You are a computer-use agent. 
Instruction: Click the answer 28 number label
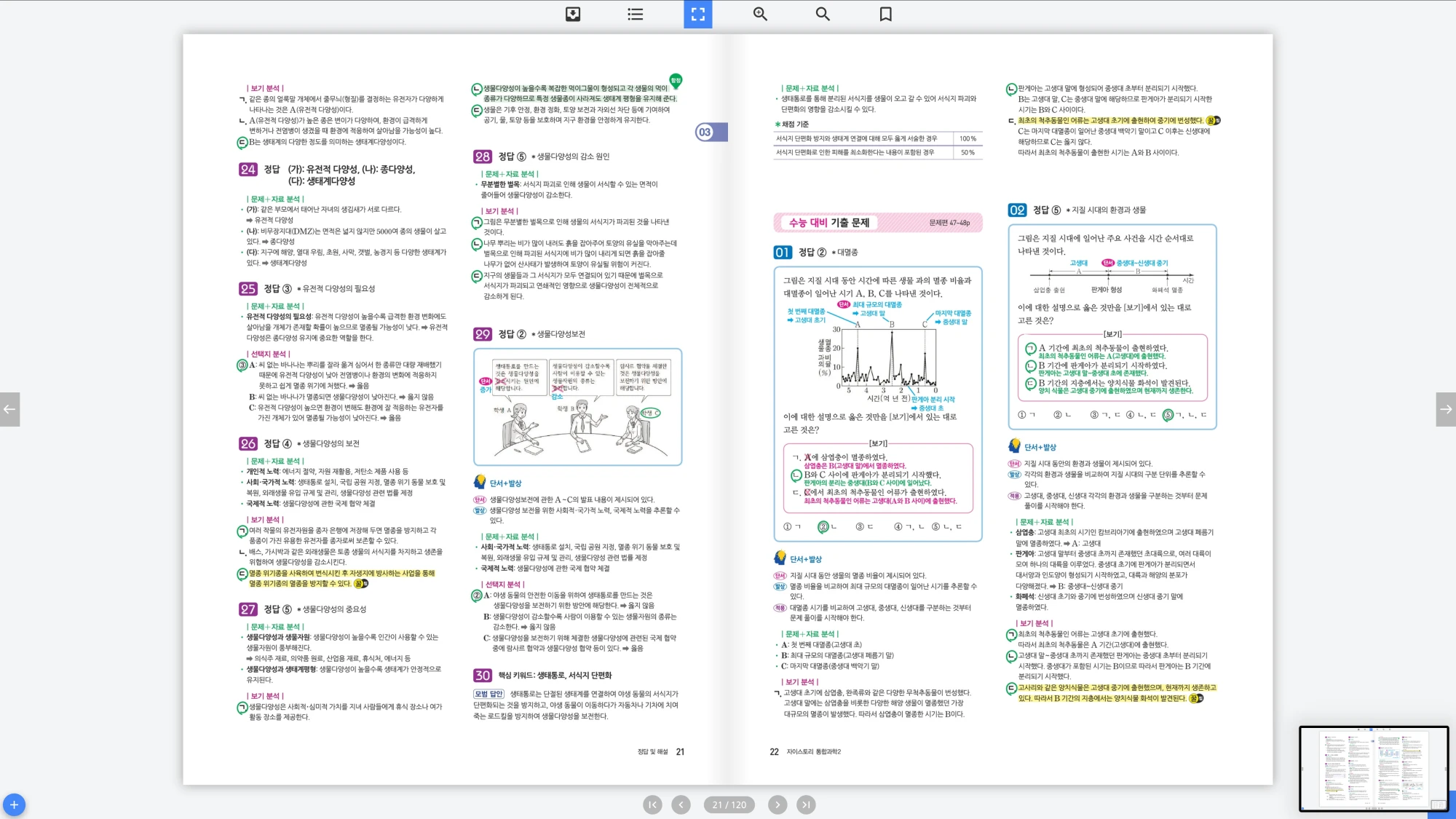pyautogui.click(x=482, y=157)
